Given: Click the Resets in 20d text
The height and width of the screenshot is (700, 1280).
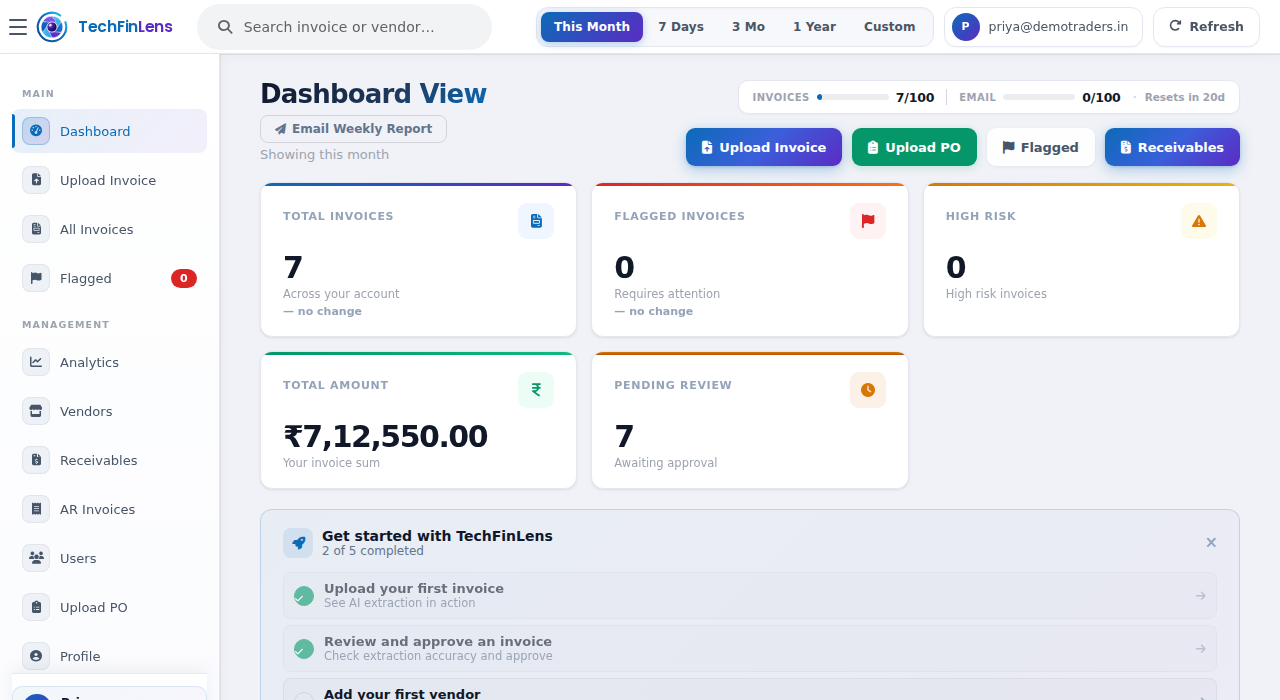Looking at the screenshot, I should (1185, 97).
